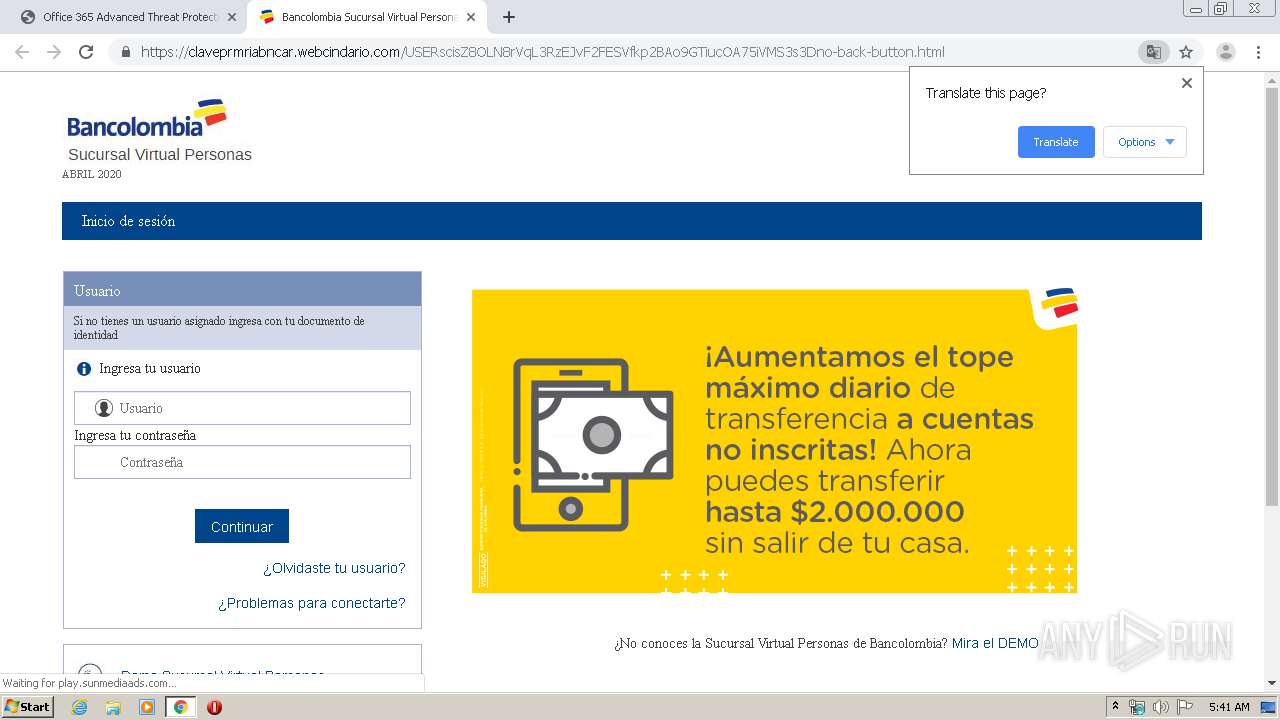Focus the Contraseña password field
This screenshot has width=1280, height=720.
[242, 462]
